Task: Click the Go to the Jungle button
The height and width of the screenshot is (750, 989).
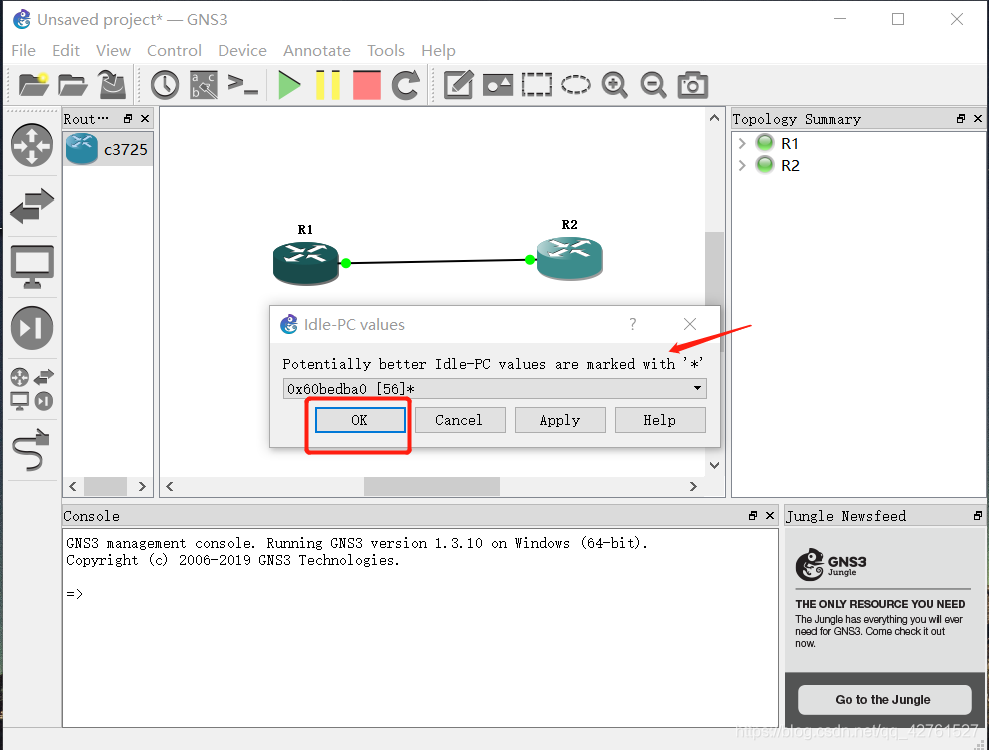Action: coord(884,700)
